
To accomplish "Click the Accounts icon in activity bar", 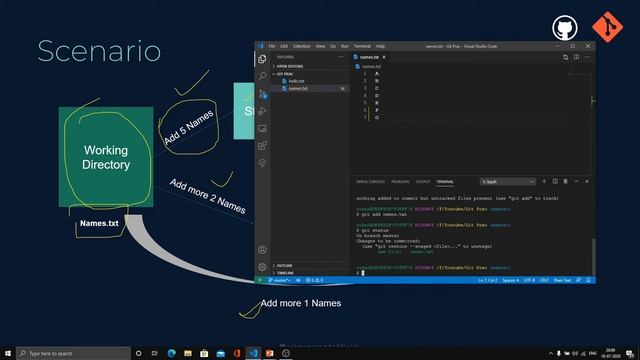I will click(262, 249).
